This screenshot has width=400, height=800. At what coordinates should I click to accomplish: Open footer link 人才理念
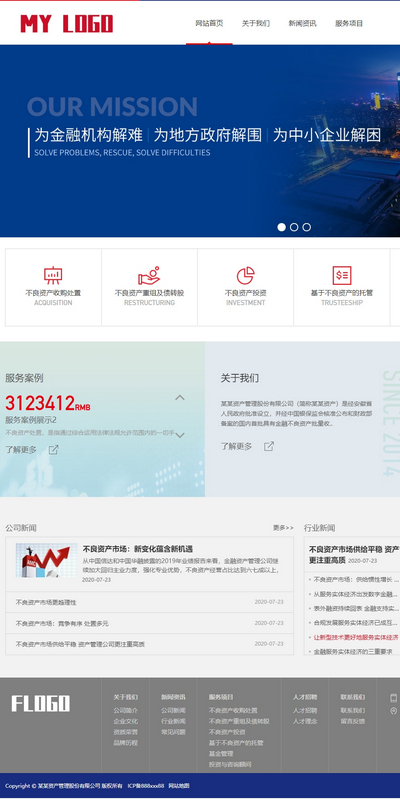point(305,721)
